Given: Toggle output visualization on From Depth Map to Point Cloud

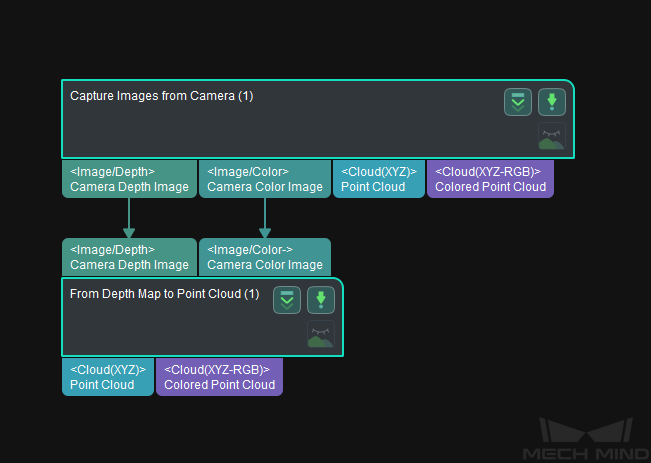Looking at the screenshot, I should coord(320,336).
